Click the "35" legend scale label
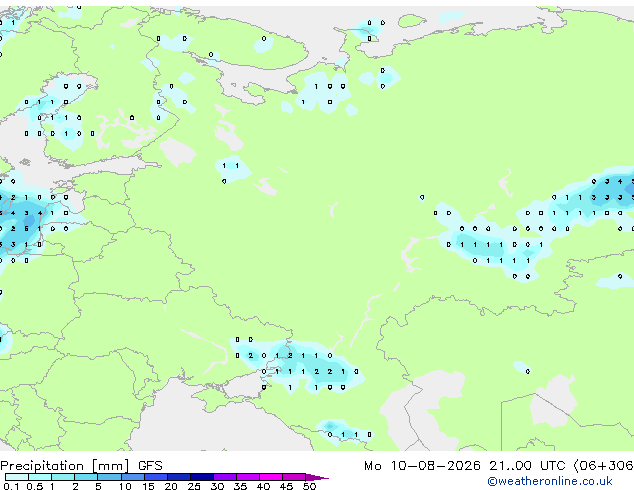This screenshot has height=490, width=634. pos(240,486)
